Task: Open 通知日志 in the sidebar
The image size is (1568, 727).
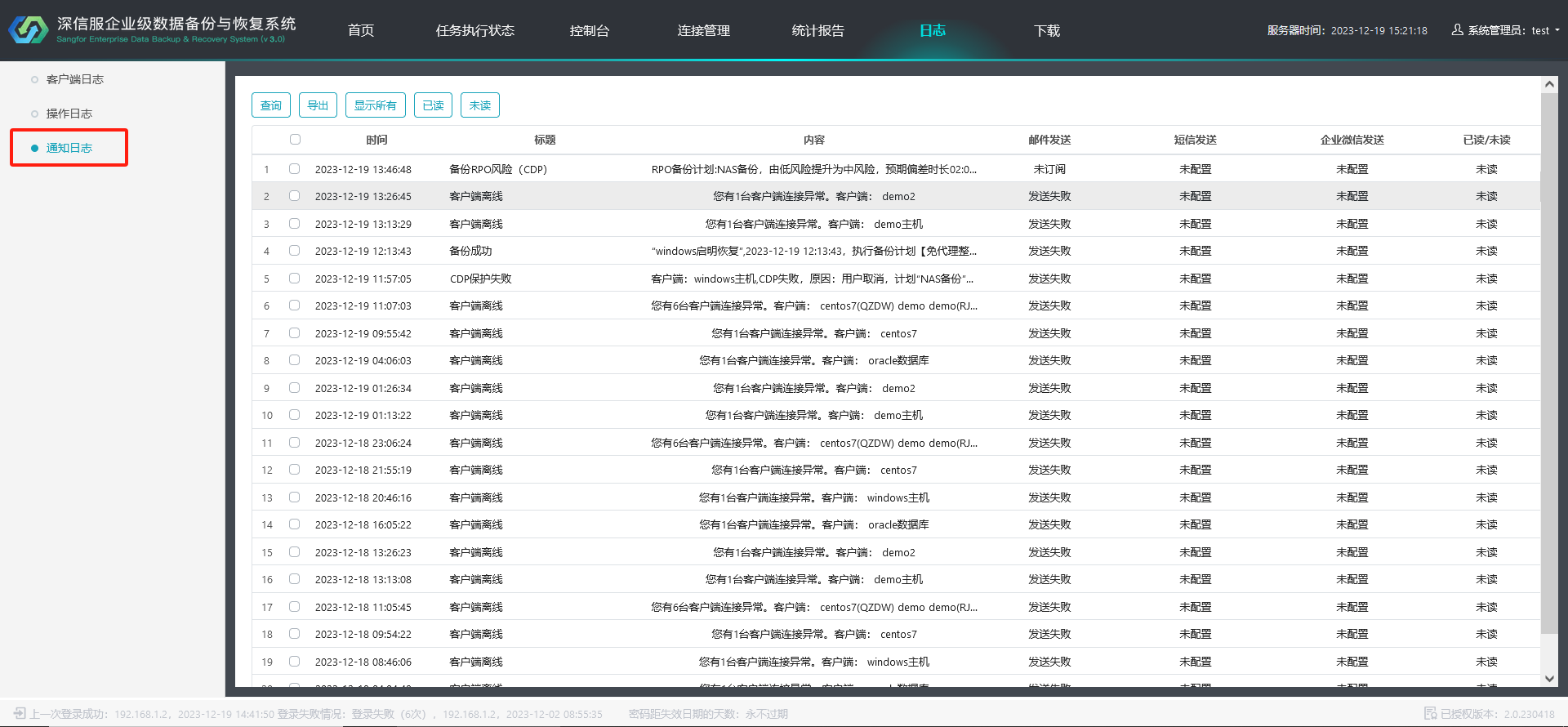Action: [x=69, y=148]
